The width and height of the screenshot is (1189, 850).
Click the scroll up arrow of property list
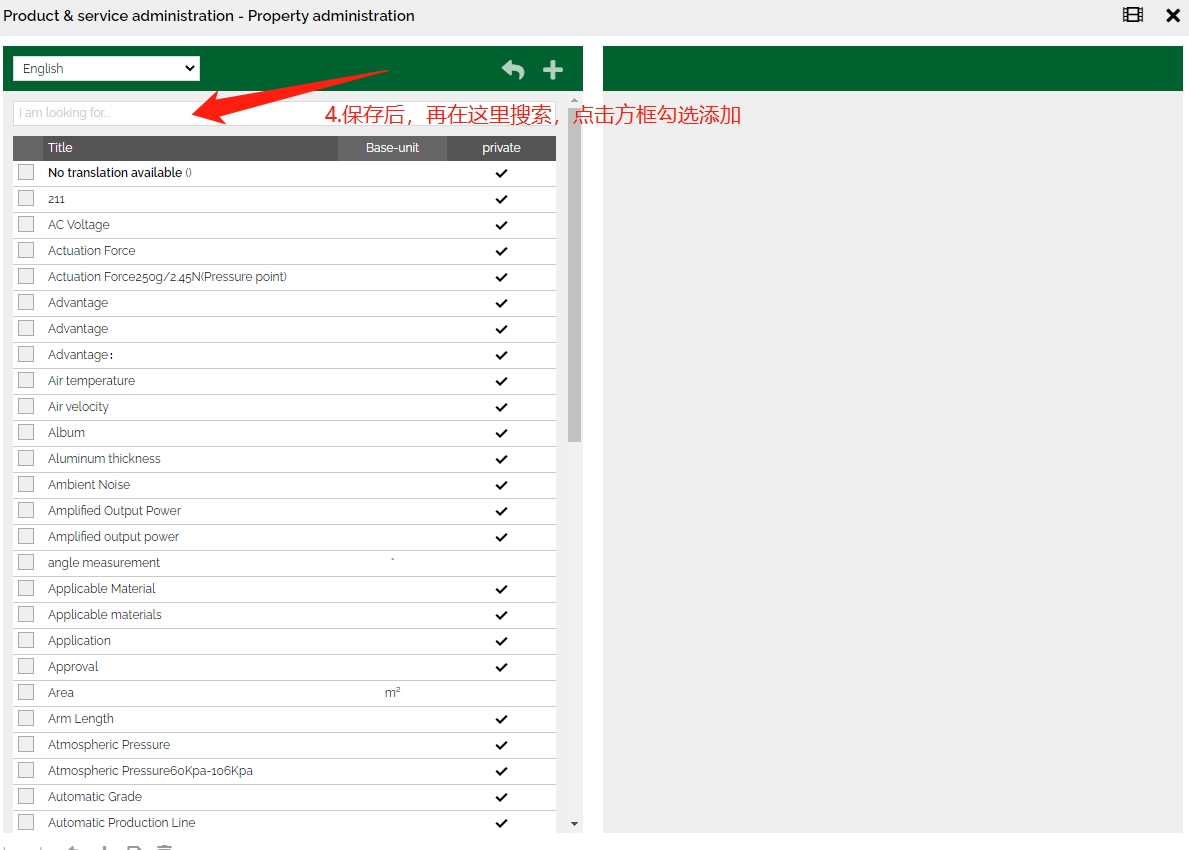574,101
